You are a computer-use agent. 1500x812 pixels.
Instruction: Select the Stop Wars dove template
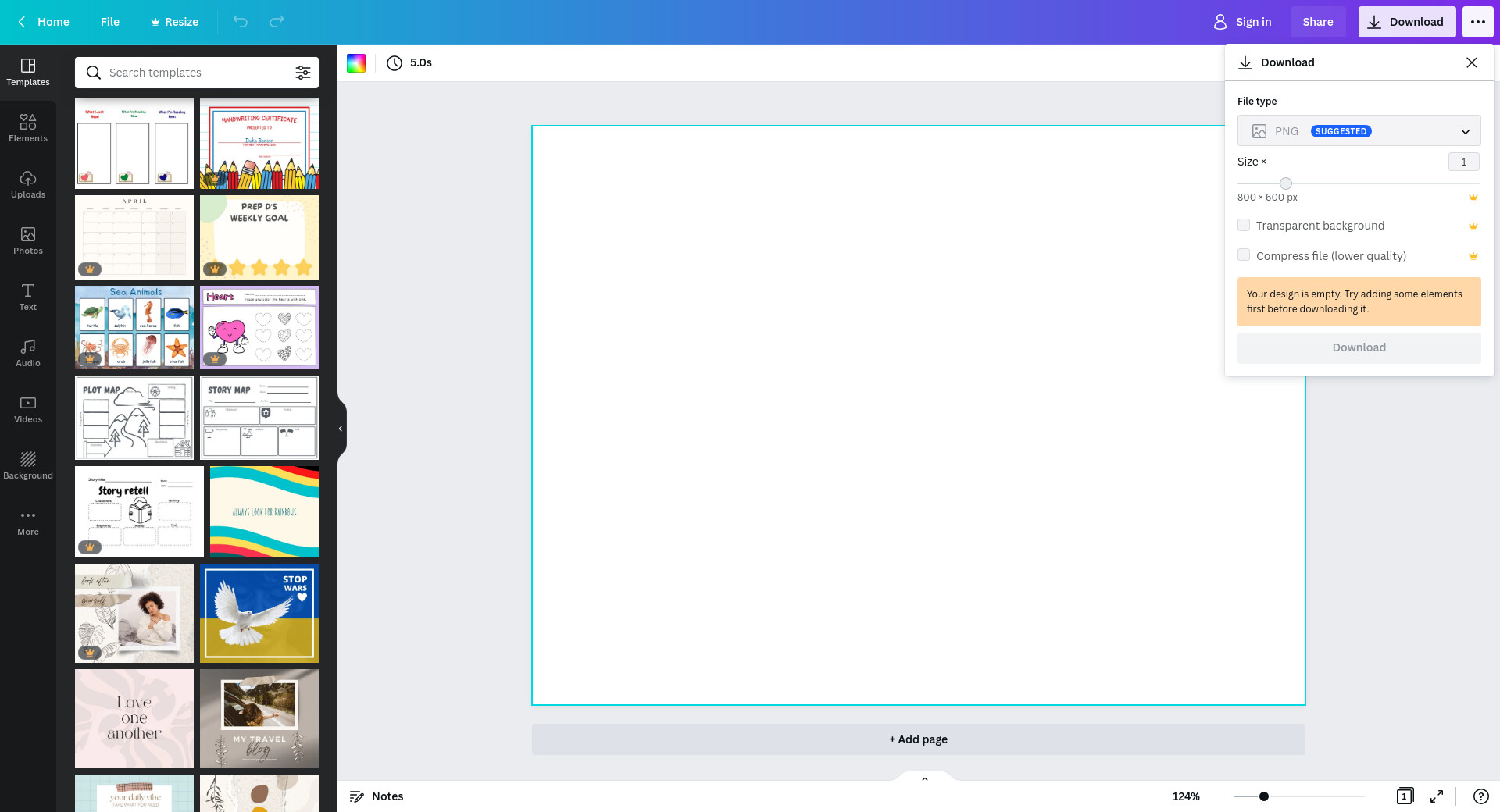[259, 614]
